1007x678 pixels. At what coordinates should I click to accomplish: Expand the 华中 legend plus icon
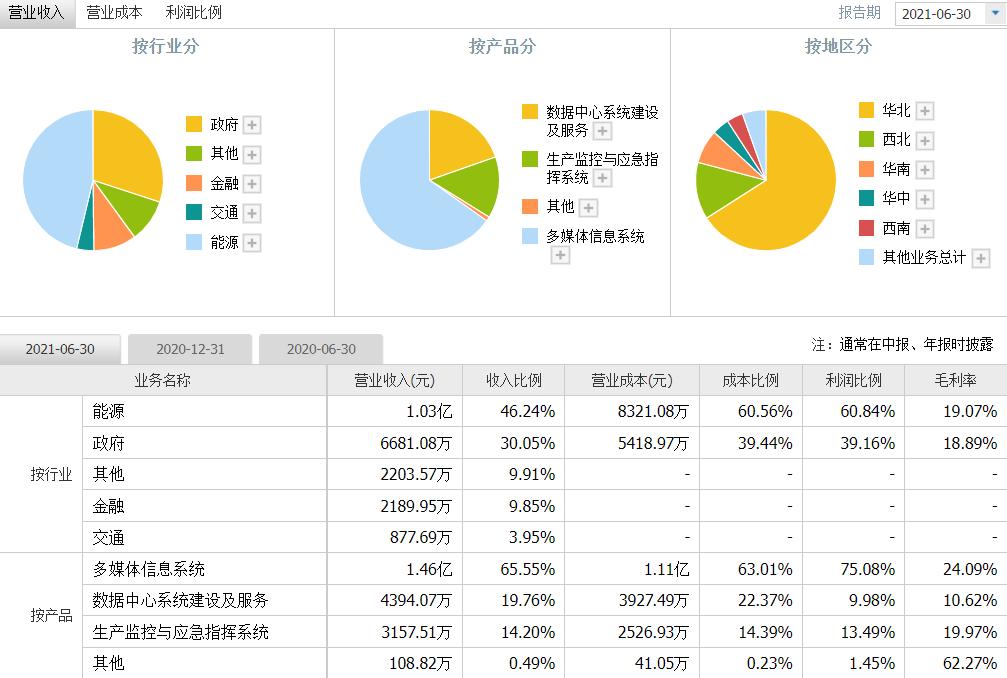(x=924, y=199)
